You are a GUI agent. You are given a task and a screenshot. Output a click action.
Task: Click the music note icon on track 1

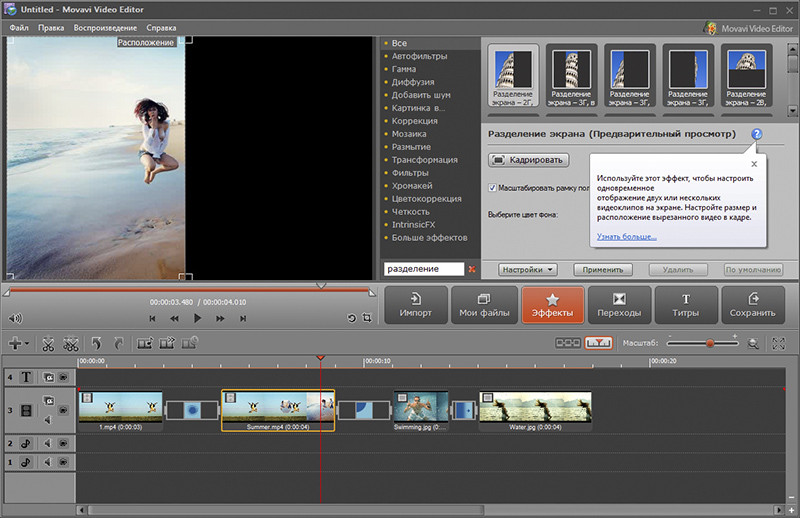[26, 462]
